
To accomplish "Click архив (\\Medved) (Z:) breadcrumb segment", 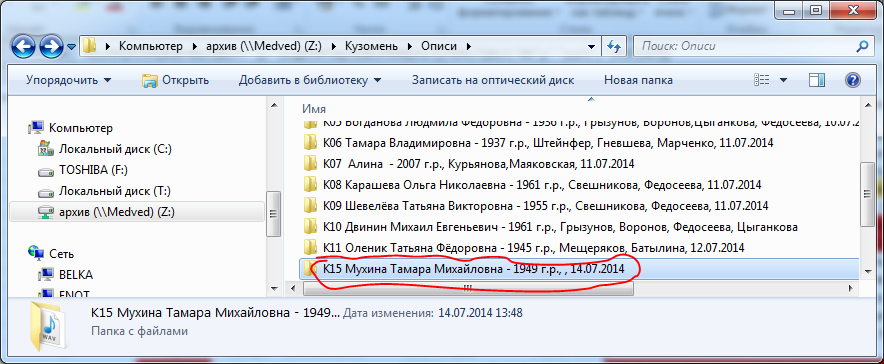I will pyautogui.click(x=264, y=46).
